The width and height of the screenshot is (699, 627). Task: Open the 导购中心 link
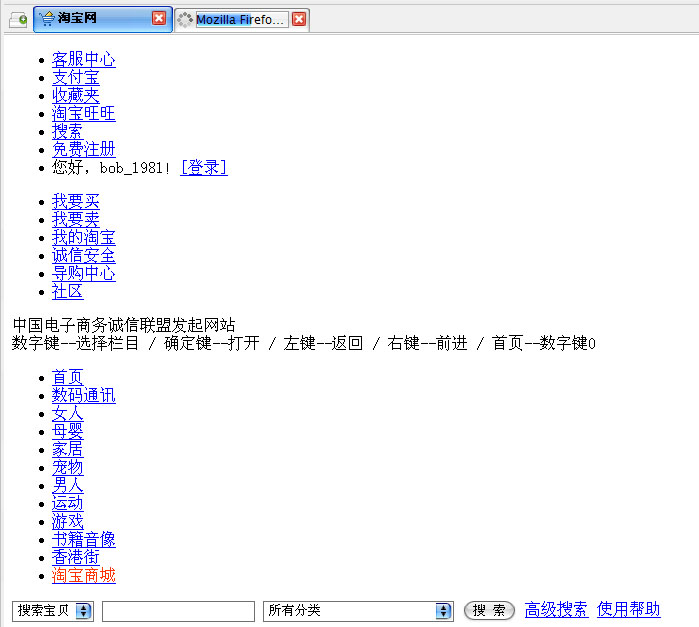[84, 273]
